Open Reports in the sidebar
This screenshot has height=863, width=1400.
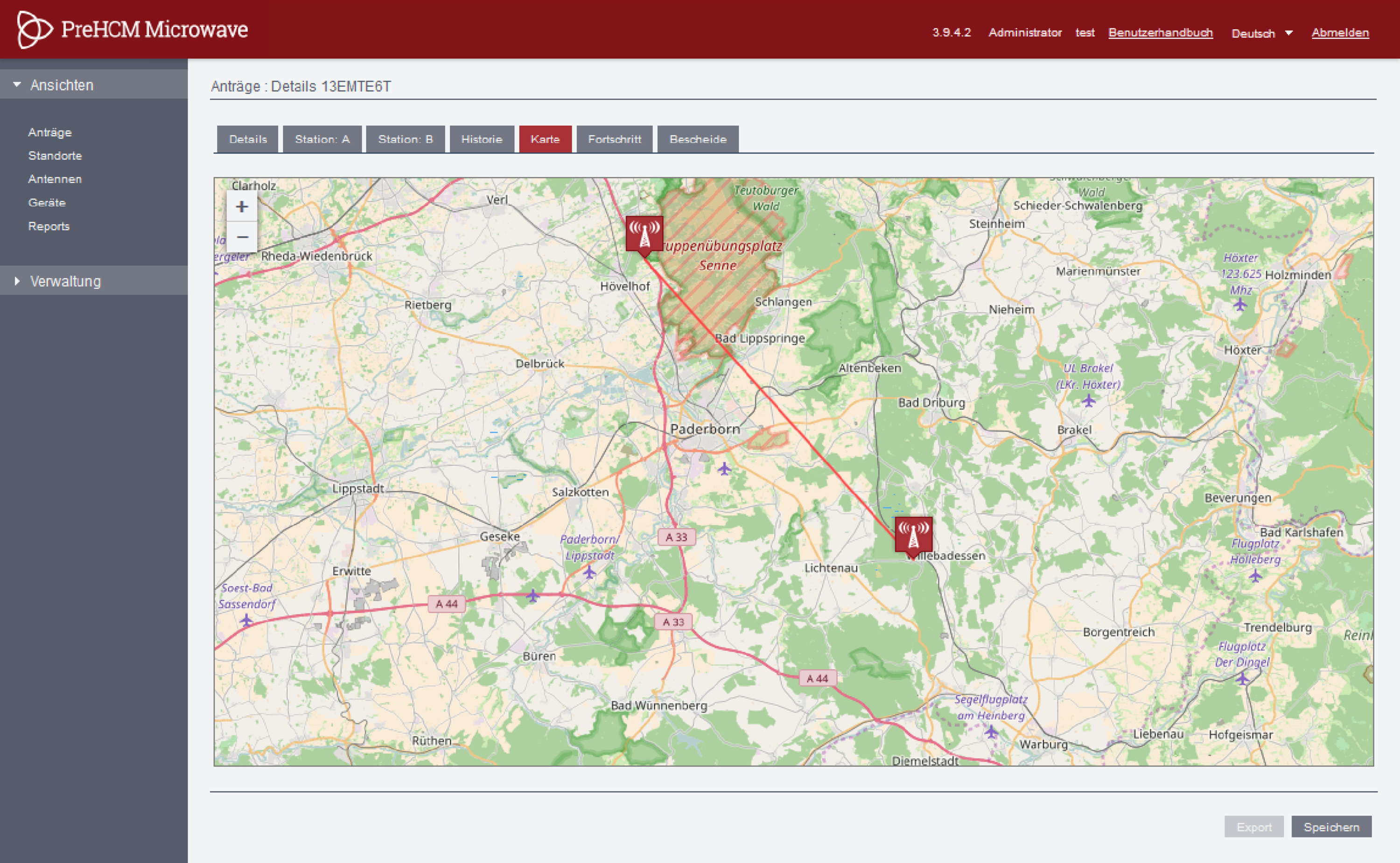[x=49, y=227]
